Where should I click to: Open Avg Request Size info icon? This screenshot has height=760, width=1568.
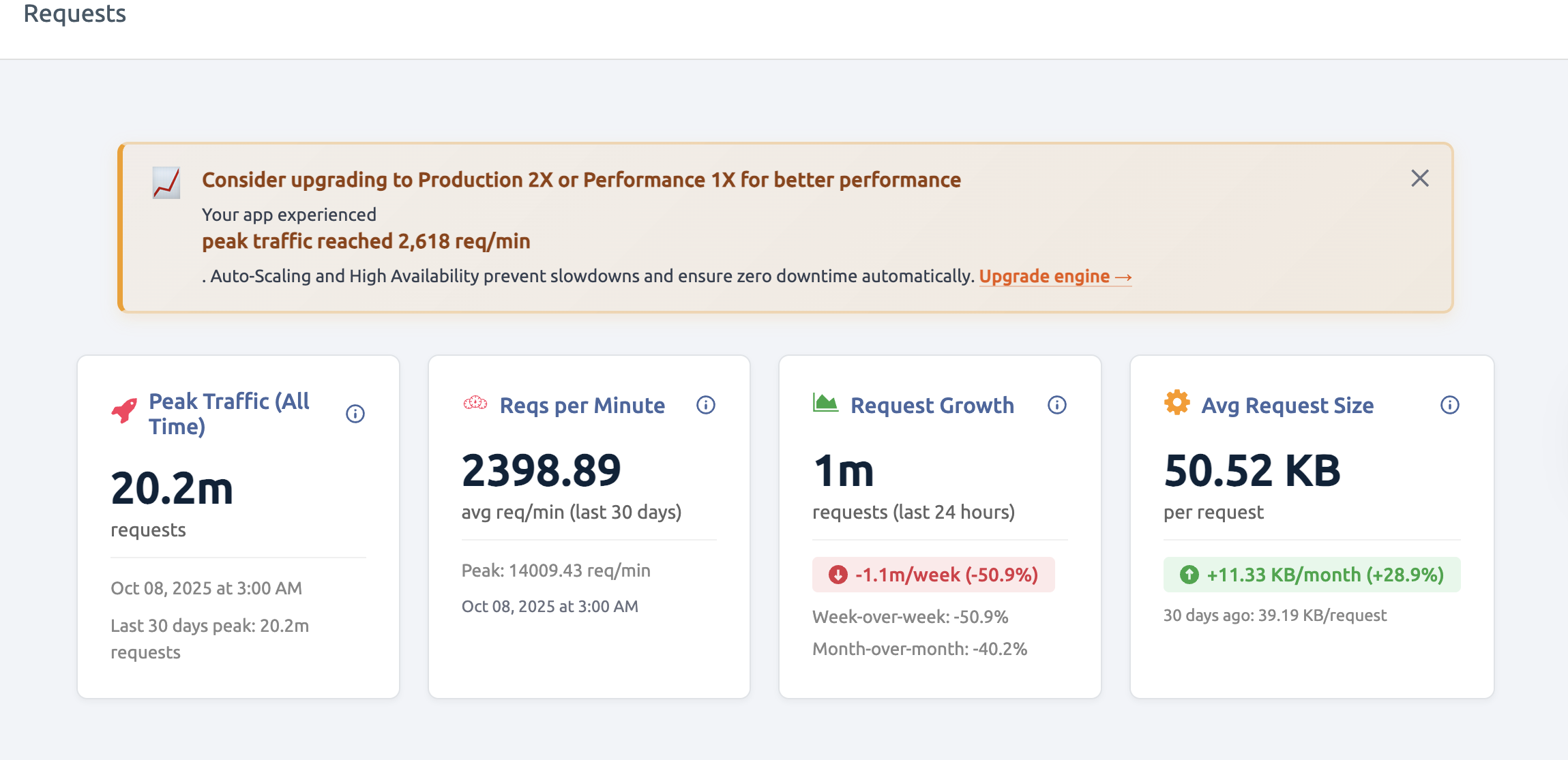click(x=1449, y=405)
